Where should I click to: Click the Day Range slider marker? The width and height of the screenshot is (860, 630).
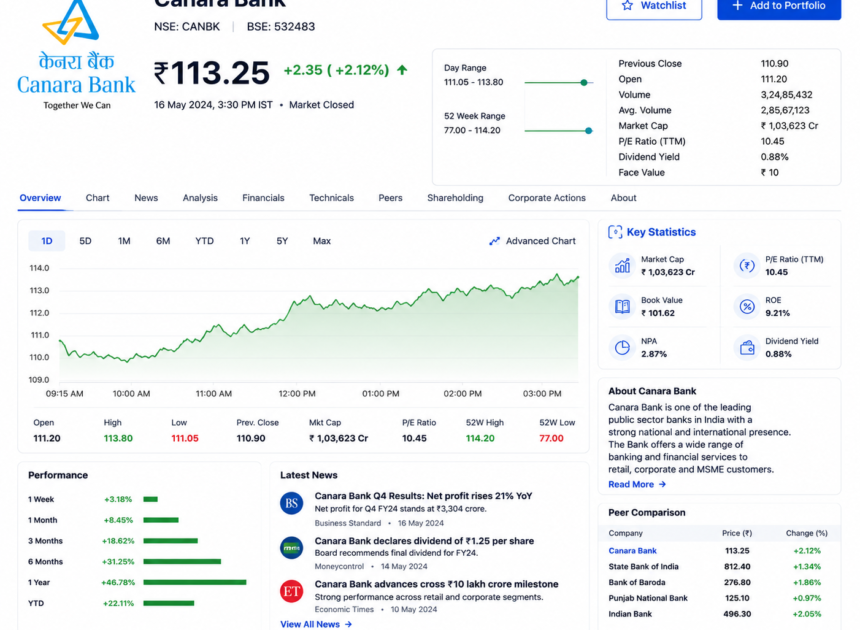pyautogui.click(x=584, y=82)
